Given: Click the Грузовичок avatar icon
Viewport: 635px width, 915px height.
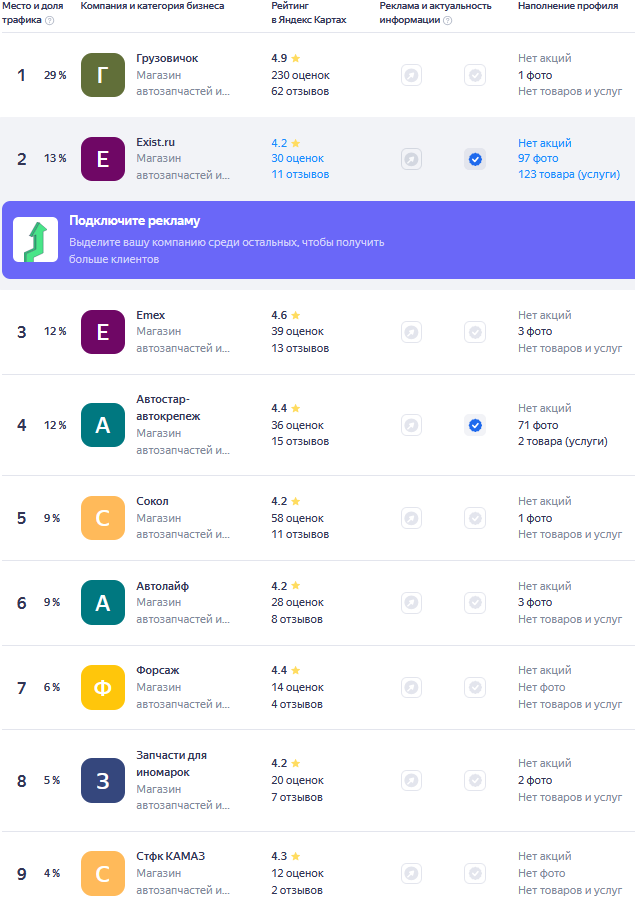Looking at the screenshot, I should pyautogui.click(x=103, y=75).
